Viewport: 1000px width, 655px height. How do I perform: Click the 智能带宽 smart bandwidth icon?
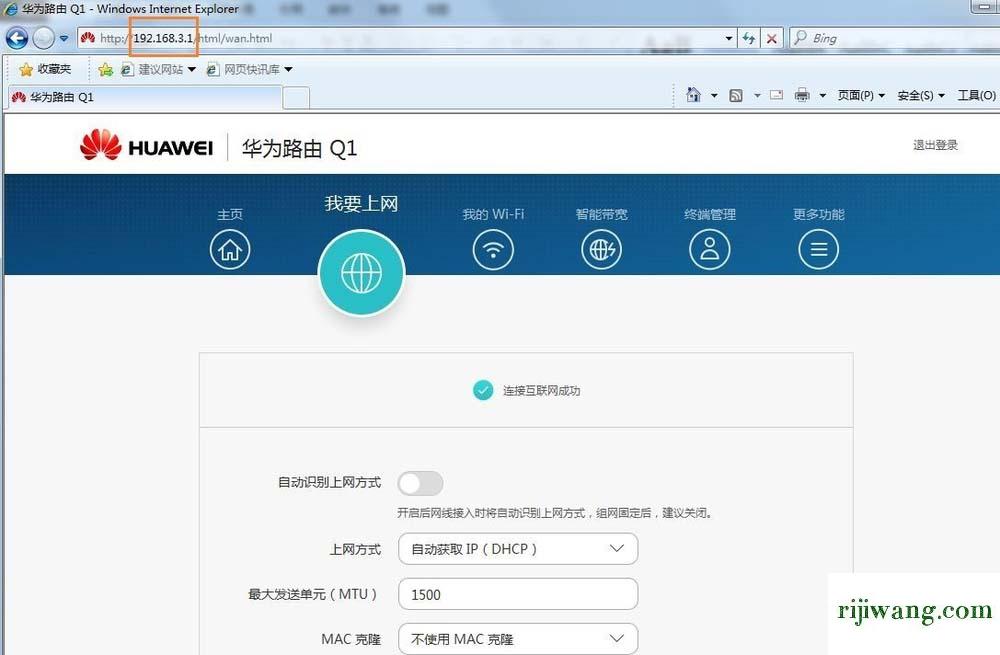(601, 249)
